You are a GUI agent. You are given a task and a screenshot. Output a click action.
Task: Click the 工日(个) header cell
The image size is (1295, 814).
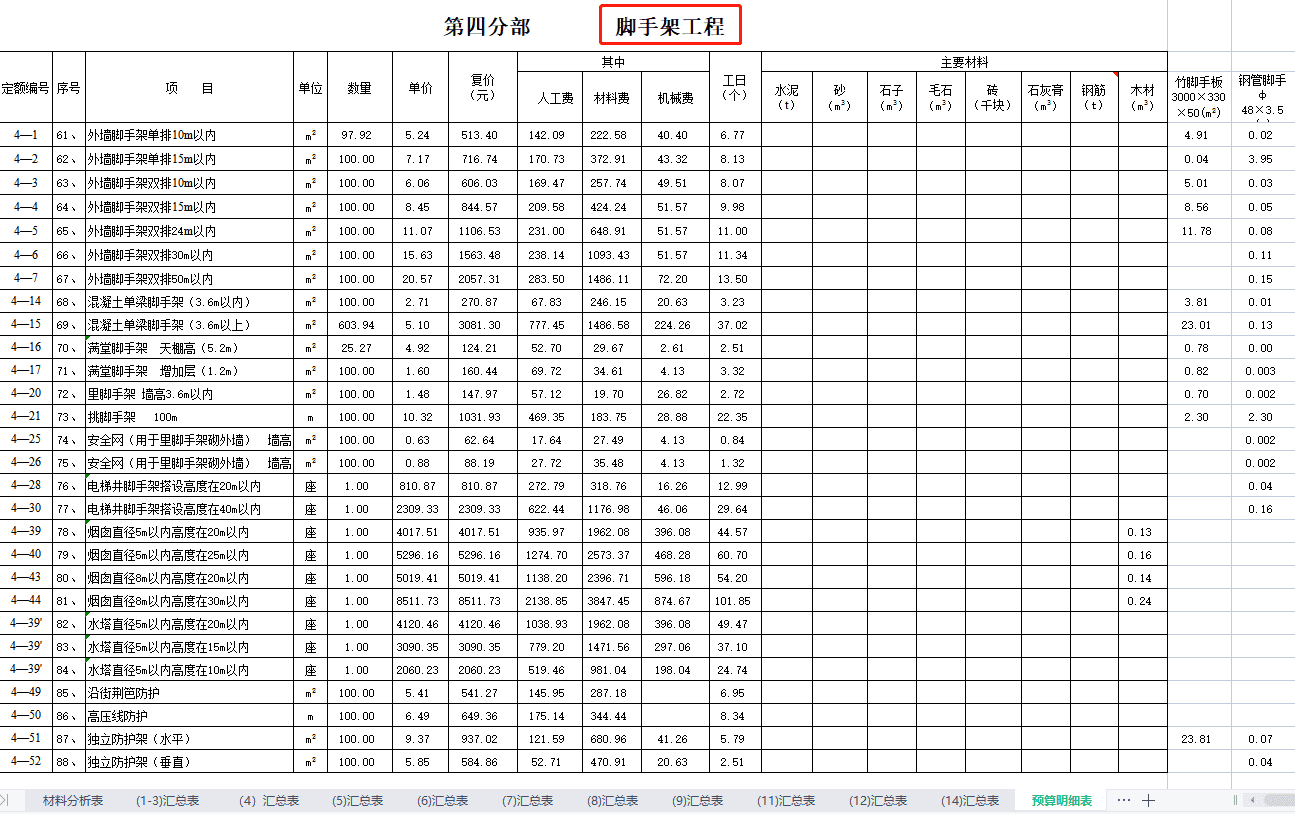click(735, 88)
